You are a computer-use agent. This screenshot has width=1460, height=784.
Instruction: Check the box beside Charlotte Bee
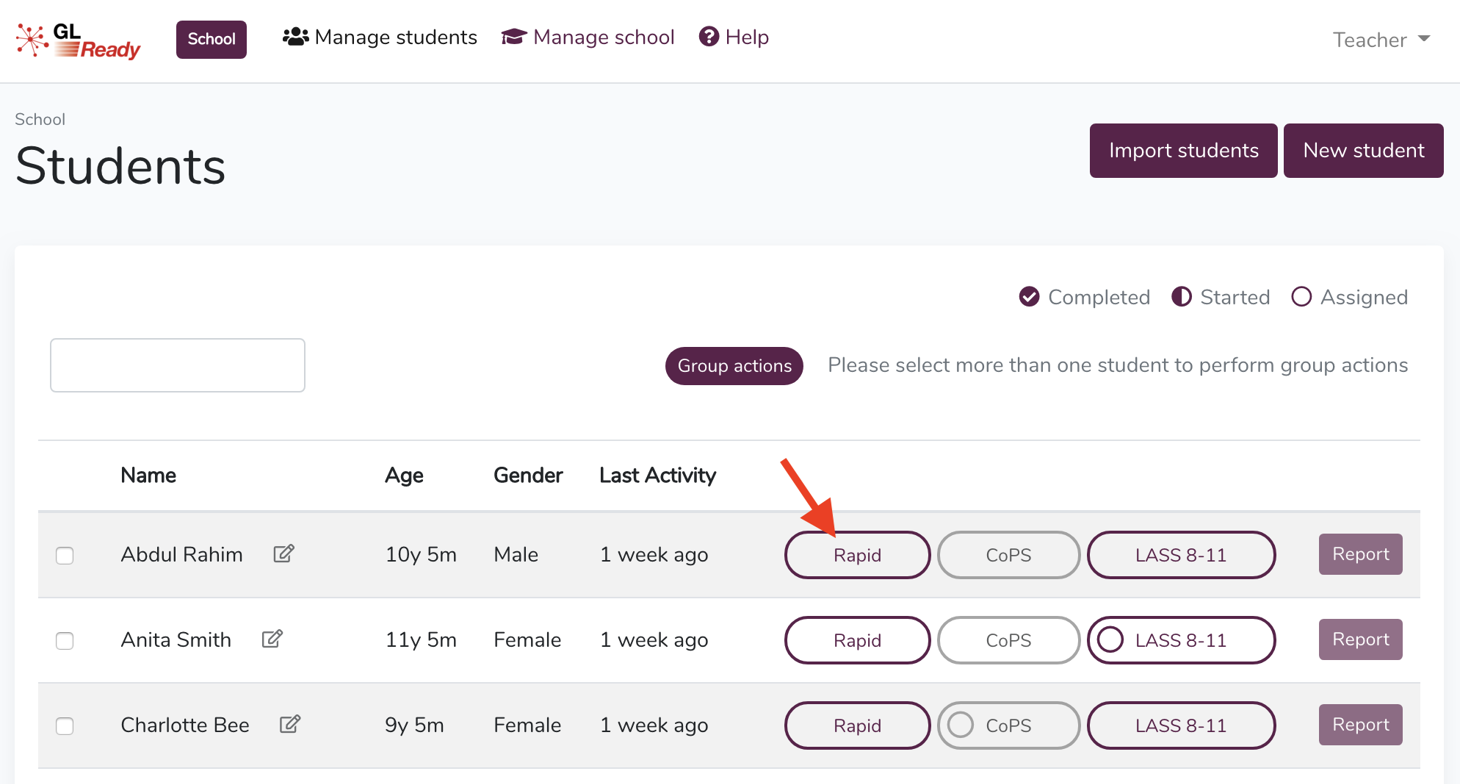(x=65, y=725)
